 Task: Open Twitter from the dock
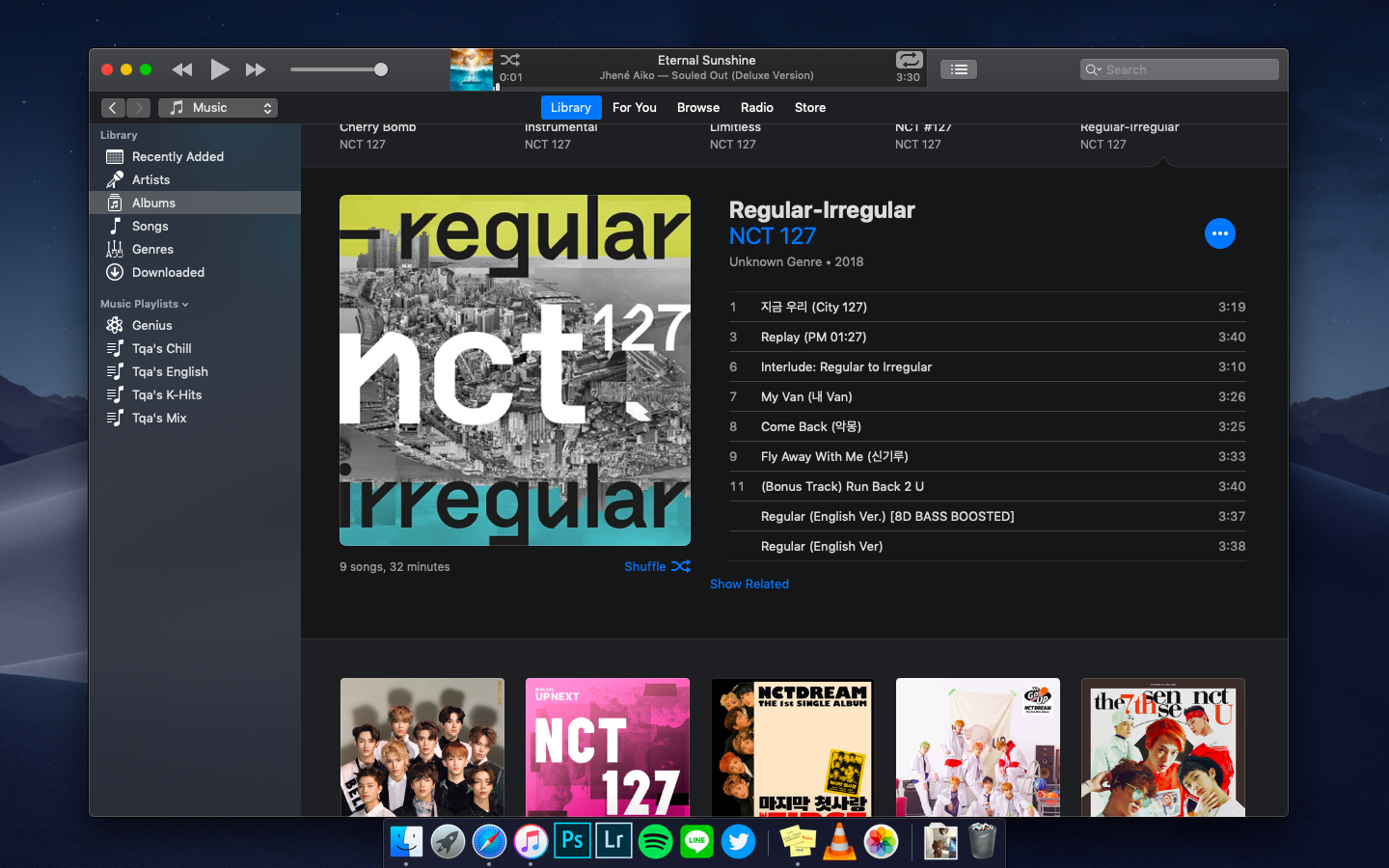point(738,841)
